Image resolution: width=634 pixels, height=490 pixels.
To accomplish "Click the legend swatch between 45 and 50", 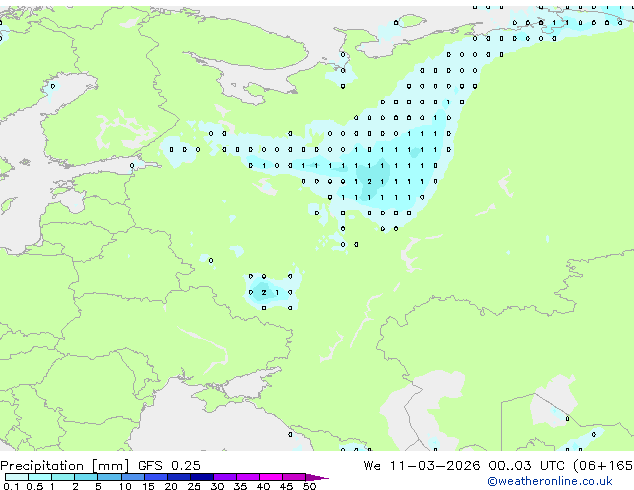I will pyautogui.click(x=294, y=477).
